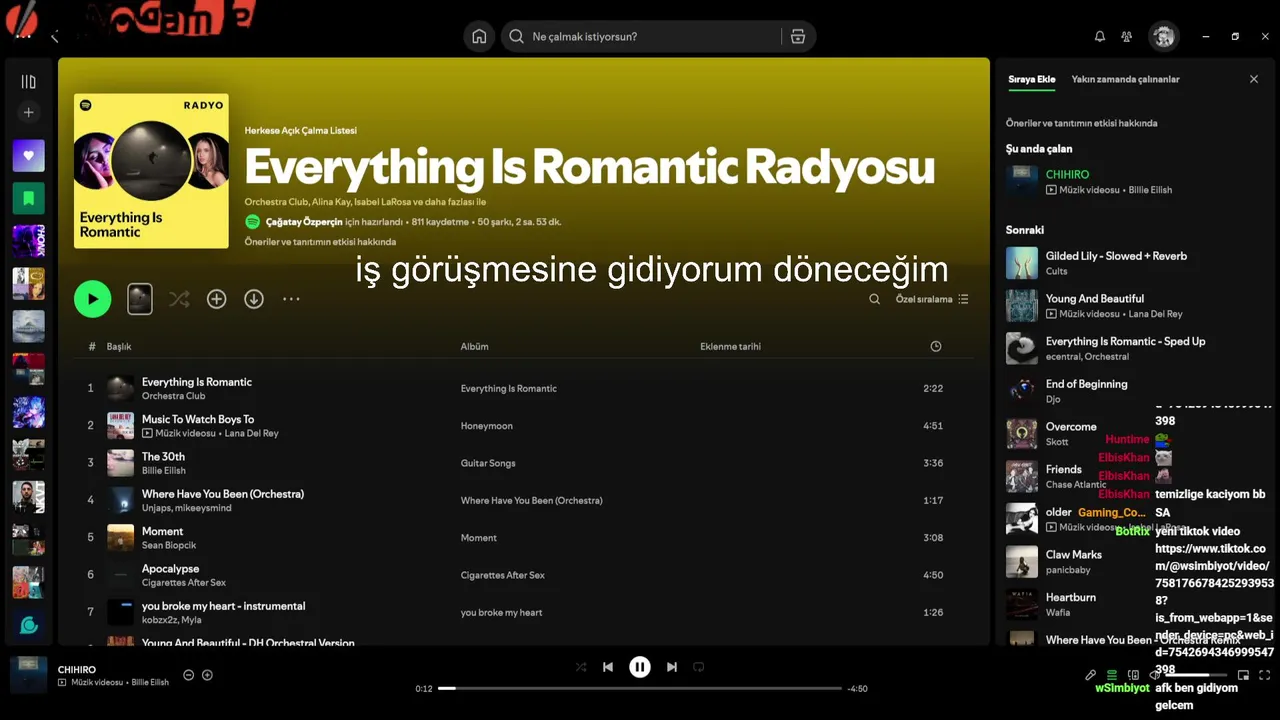Skip to the previous track

click(x=608, y=667)
